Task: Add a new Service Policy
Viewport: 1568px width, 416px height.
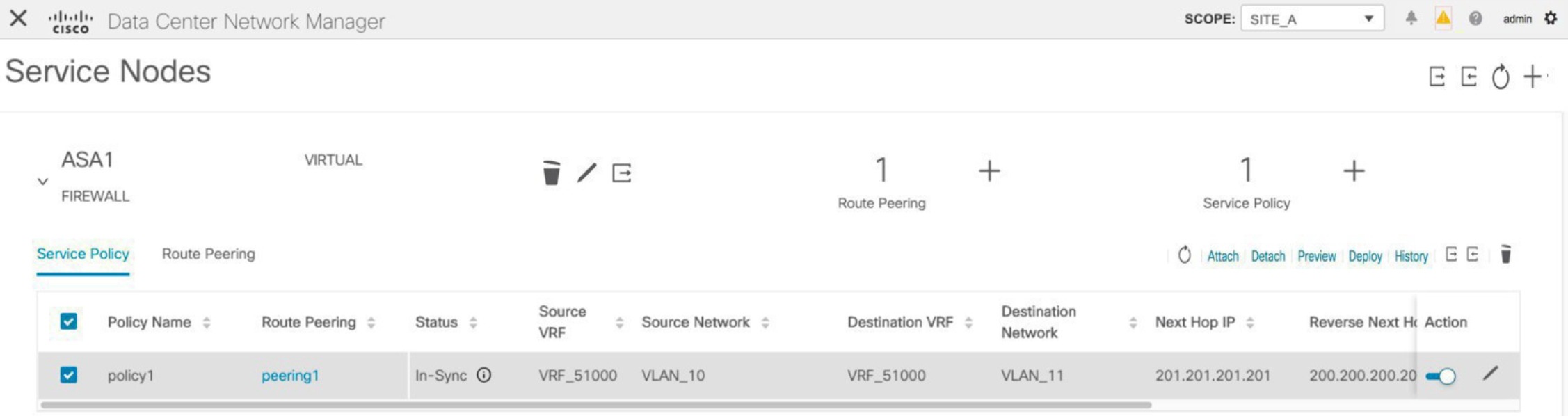Action: point(1353,170)
